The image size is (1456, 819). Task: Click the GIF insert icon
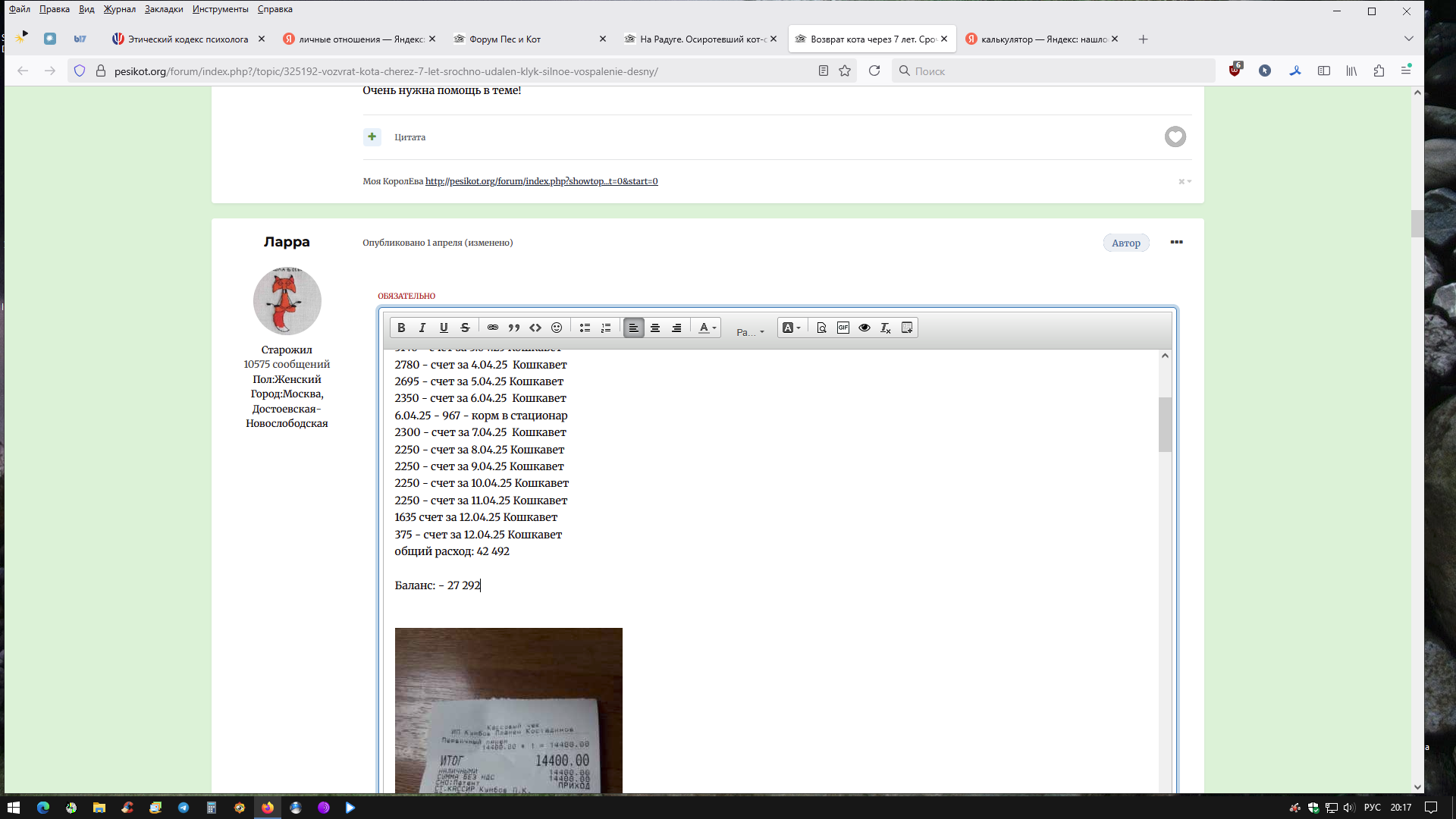(843, 328)
